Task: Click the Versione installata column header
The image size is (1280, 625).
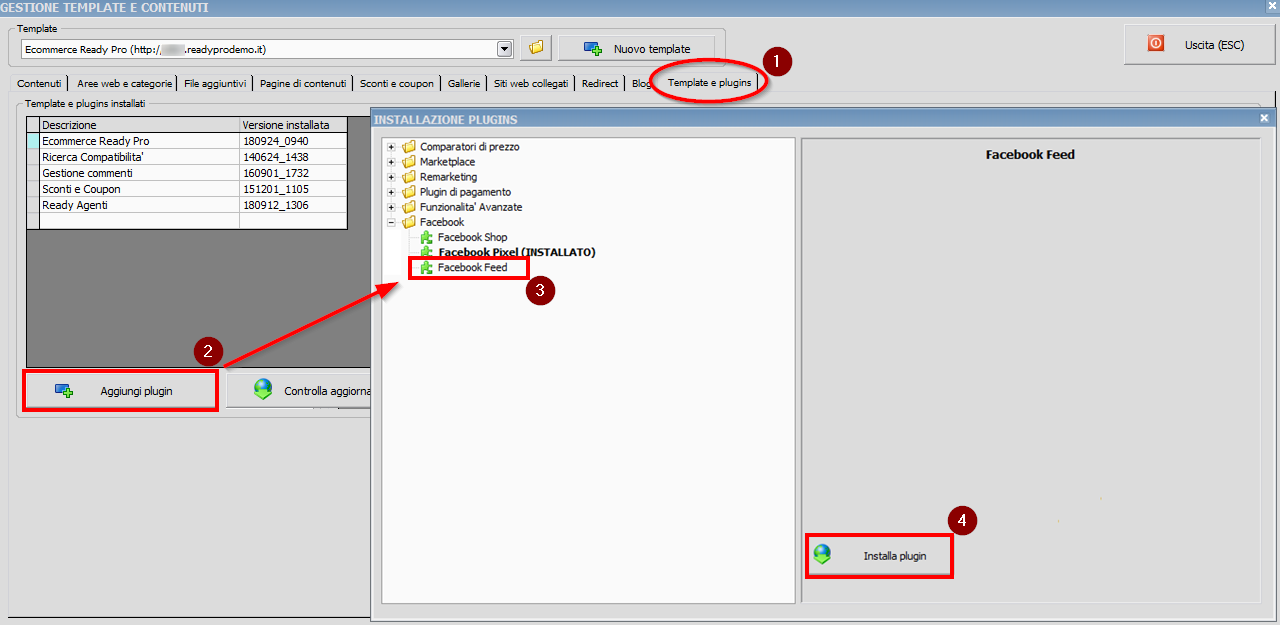Action: [293, 125]
